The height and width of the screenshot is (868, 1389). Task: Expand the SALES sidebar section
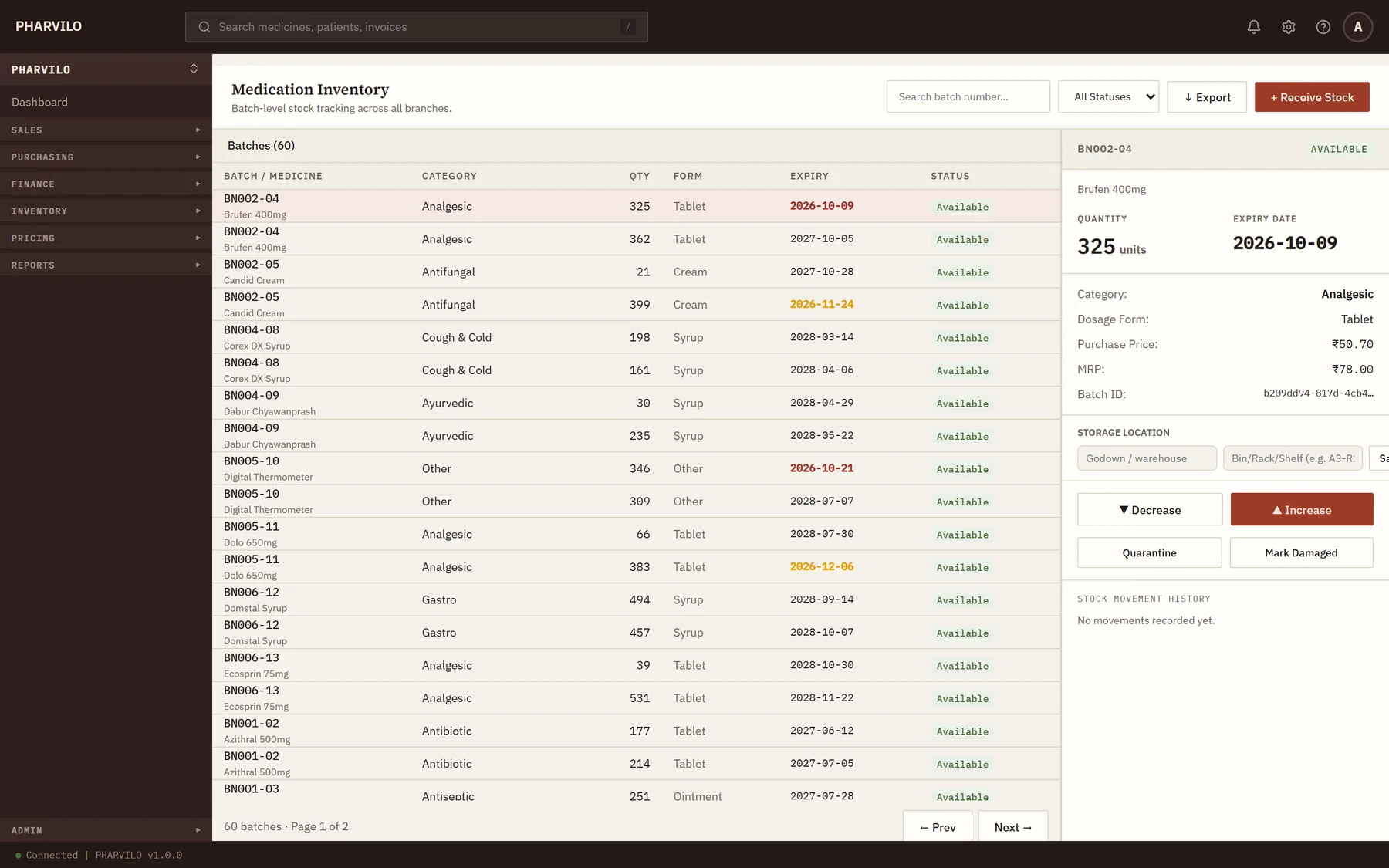[106, 130]
